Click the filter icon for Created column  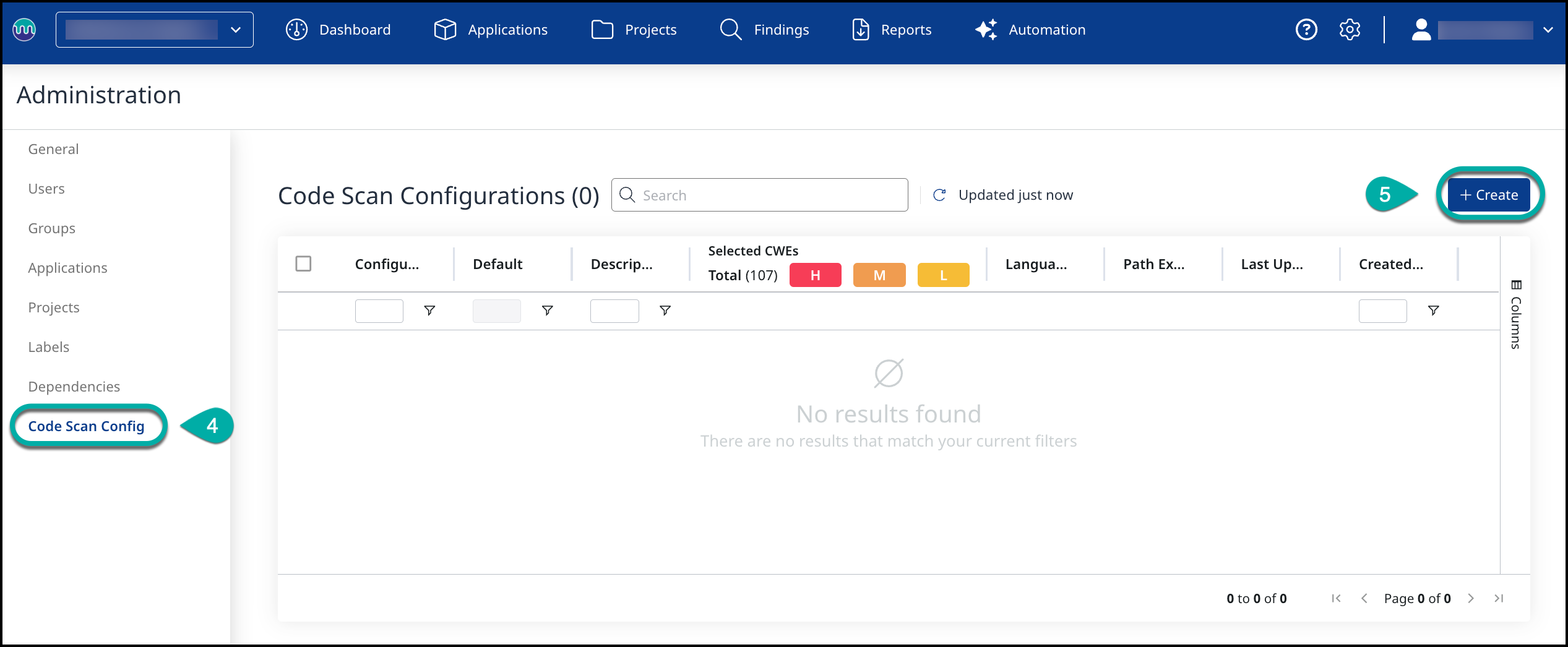click(x=1433, y=311)
